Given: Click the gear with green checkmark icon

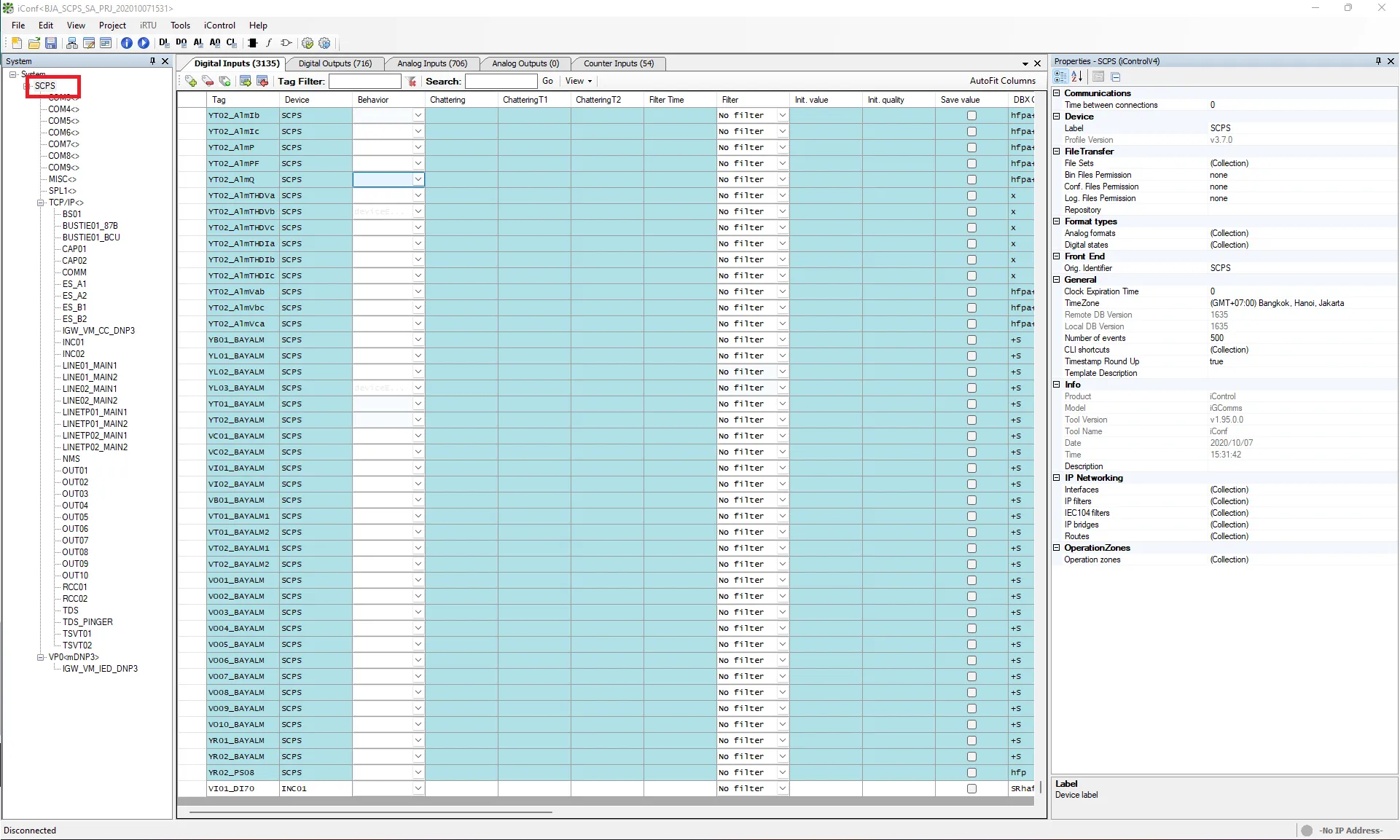Looking at the screenshot, I should 308,43.
